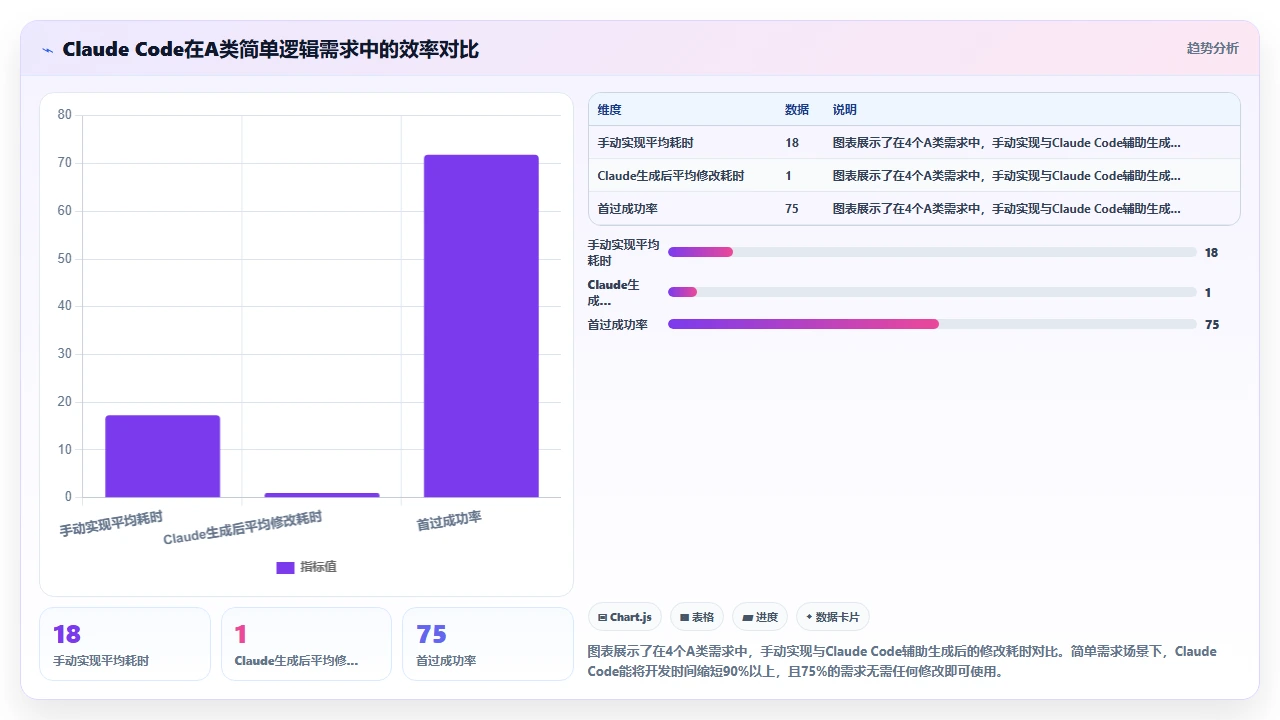Toggle the 指标值 legend swatch

(285, 567)
